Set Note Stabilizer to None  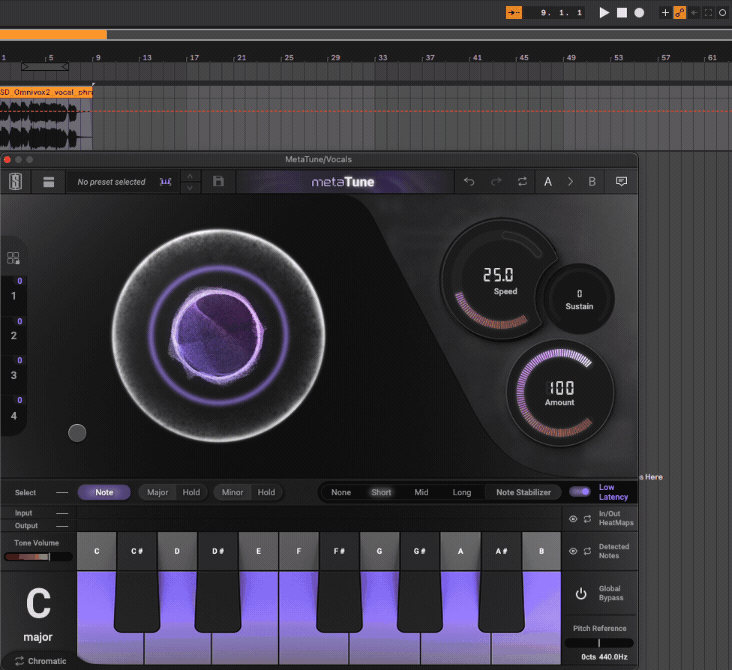coord(341,492)
